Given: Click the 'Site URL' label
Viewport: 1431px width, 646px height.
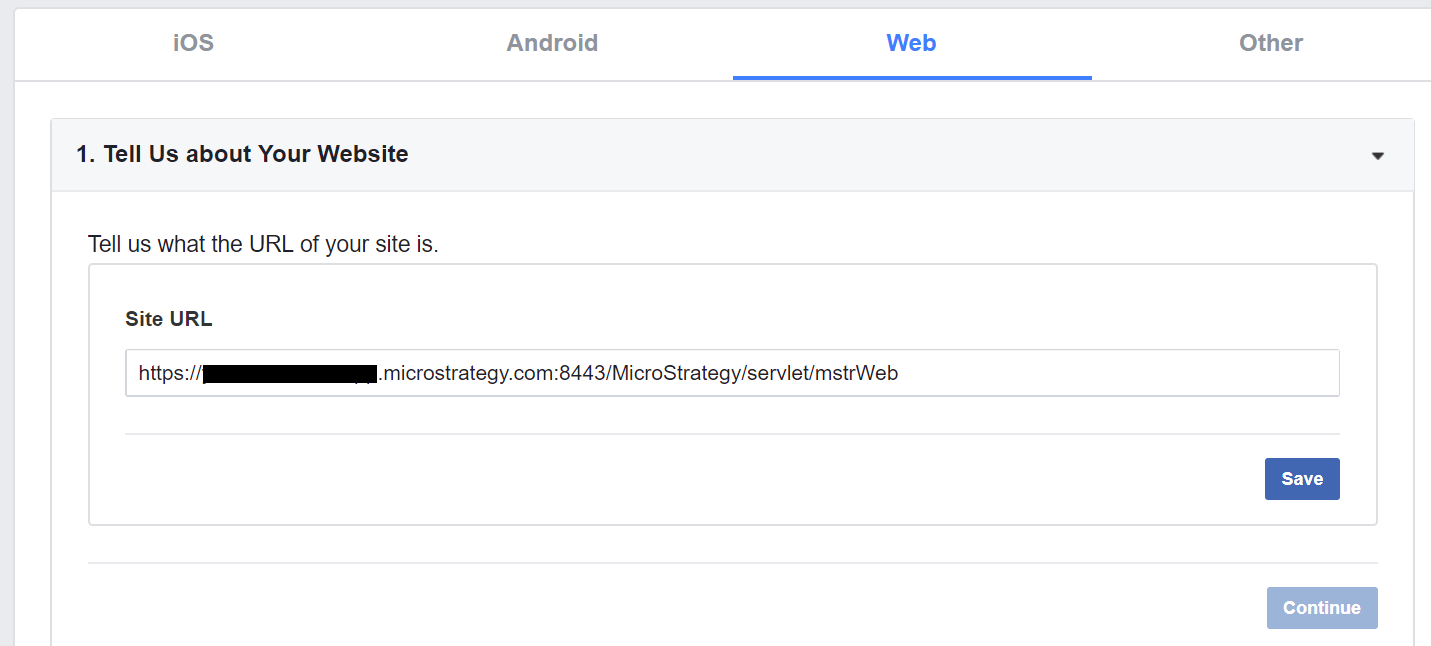Looking at the screenshot, I should pos(169,319).
